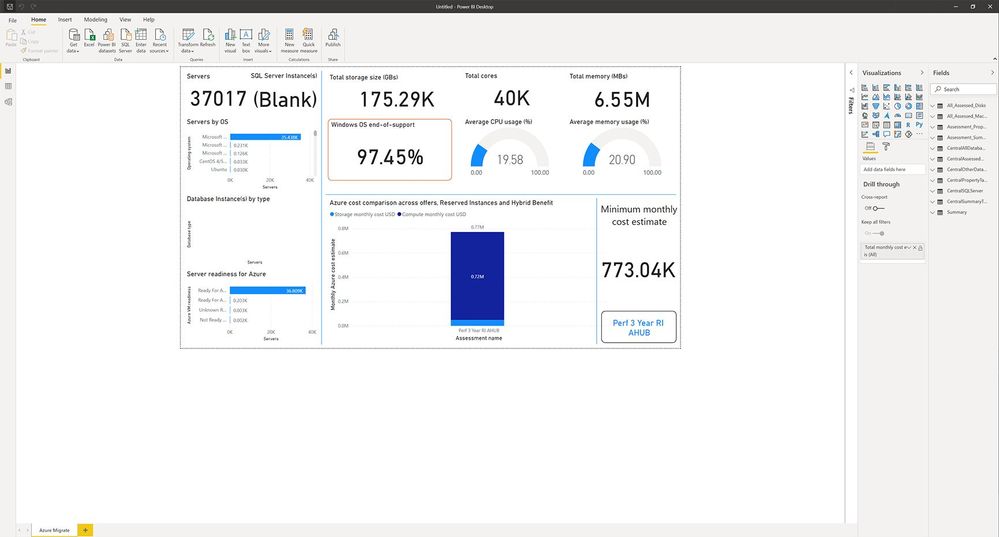Select the dark blue compute cost bar
The image size is (999, 537).
pos(477,276)
